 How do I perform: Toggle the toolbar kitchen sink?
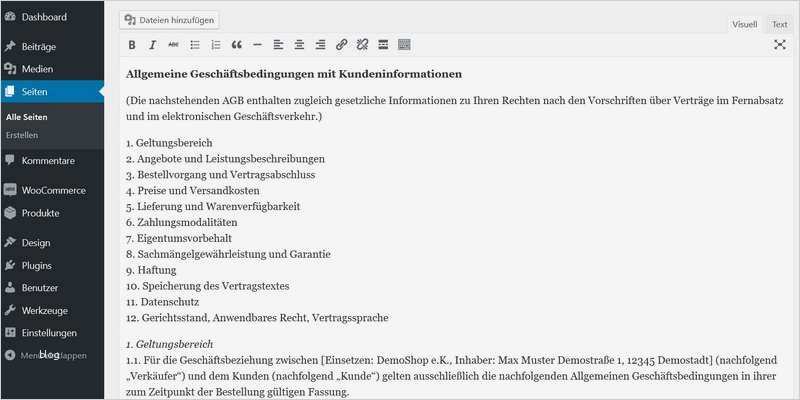tap(404, 45)
